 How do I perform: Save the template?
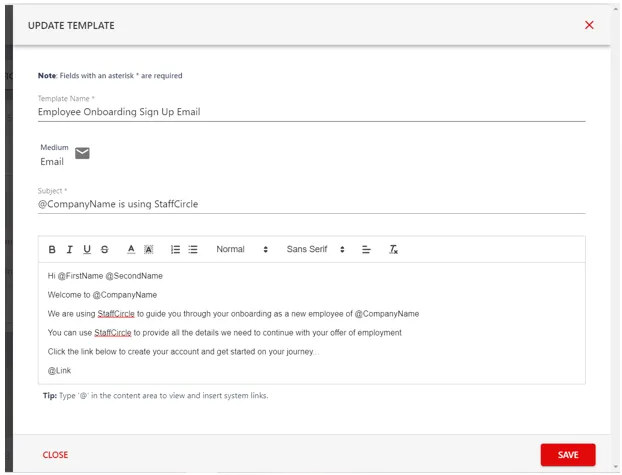coord(568,455)
